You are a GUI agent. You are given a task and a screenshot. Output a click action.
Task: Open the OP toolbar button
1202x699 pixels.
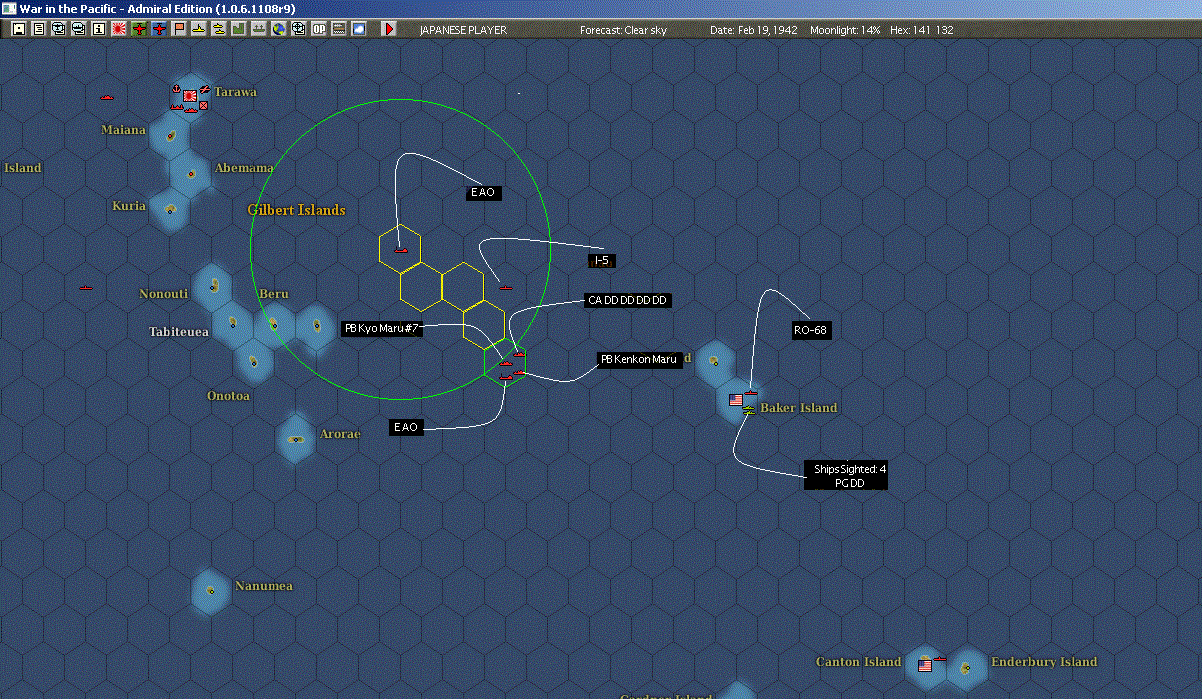pyautogui.click(x=319, y=29)
